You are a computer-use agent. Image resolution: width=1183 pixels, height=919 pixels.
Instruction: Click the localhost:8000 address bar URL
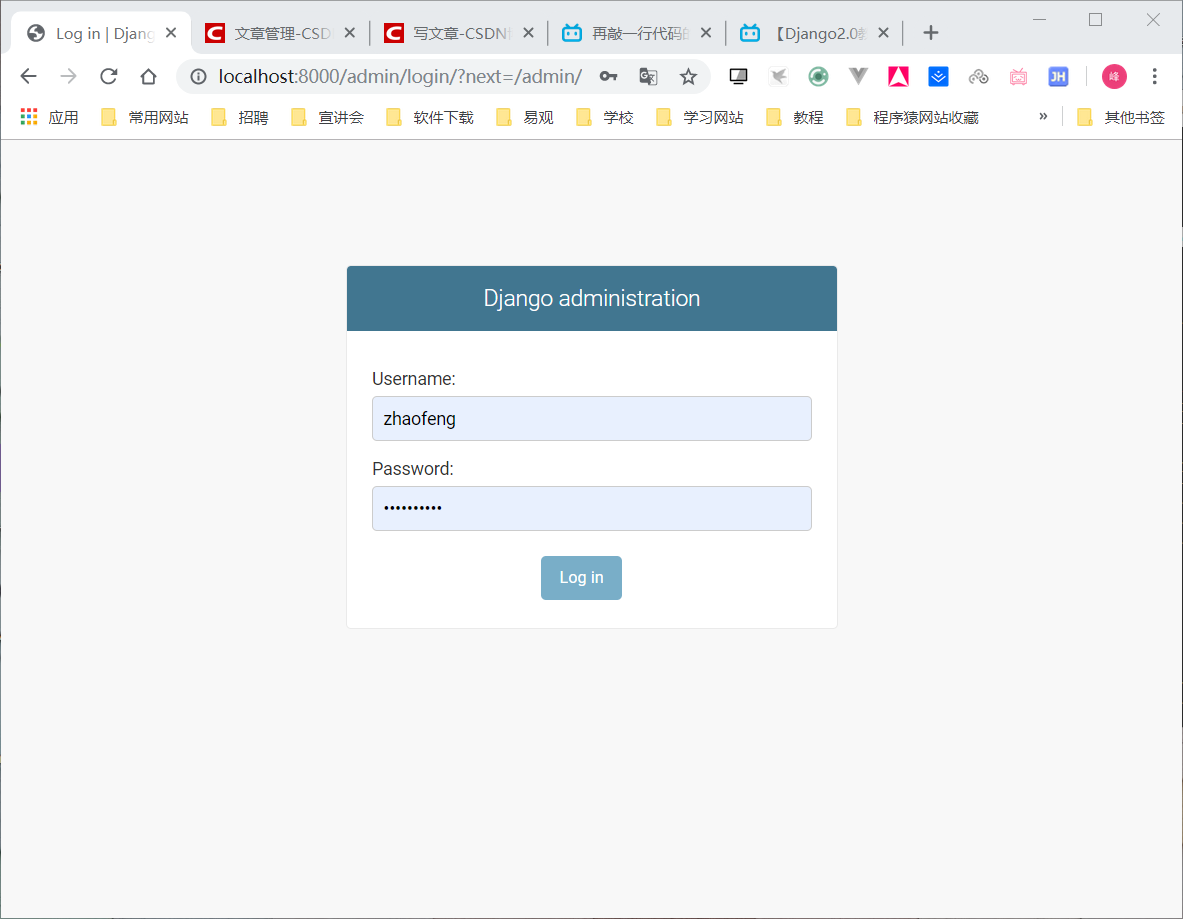click(x=400, y=76)
